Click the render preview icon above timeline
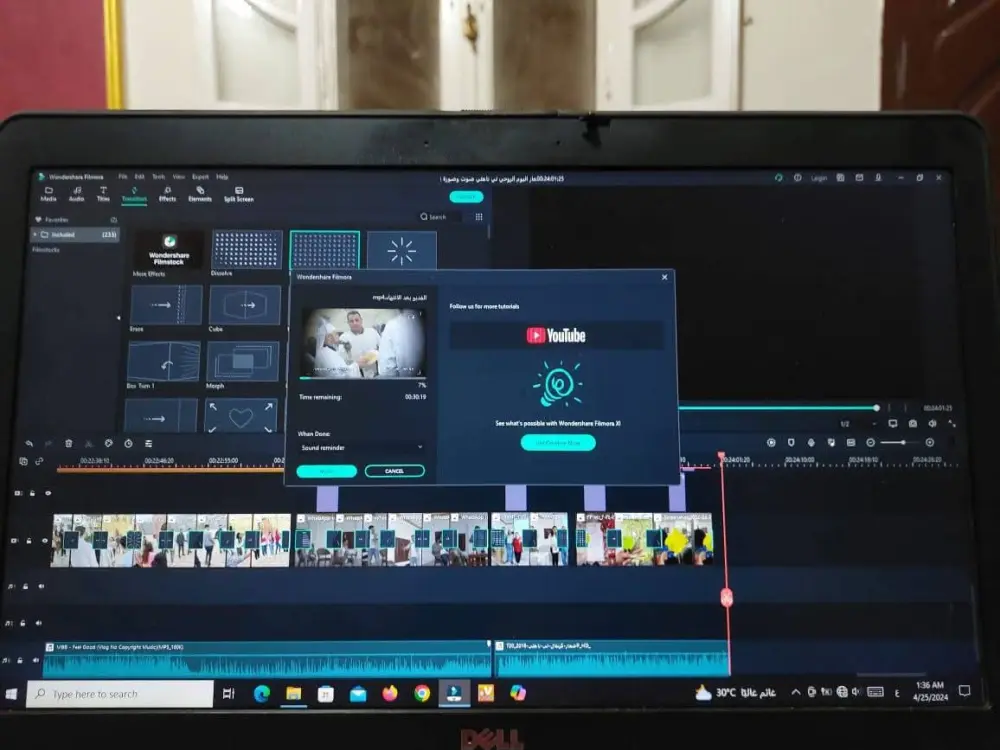The width and height of the screenshot is (1000, 750). [x=771, y=442]
